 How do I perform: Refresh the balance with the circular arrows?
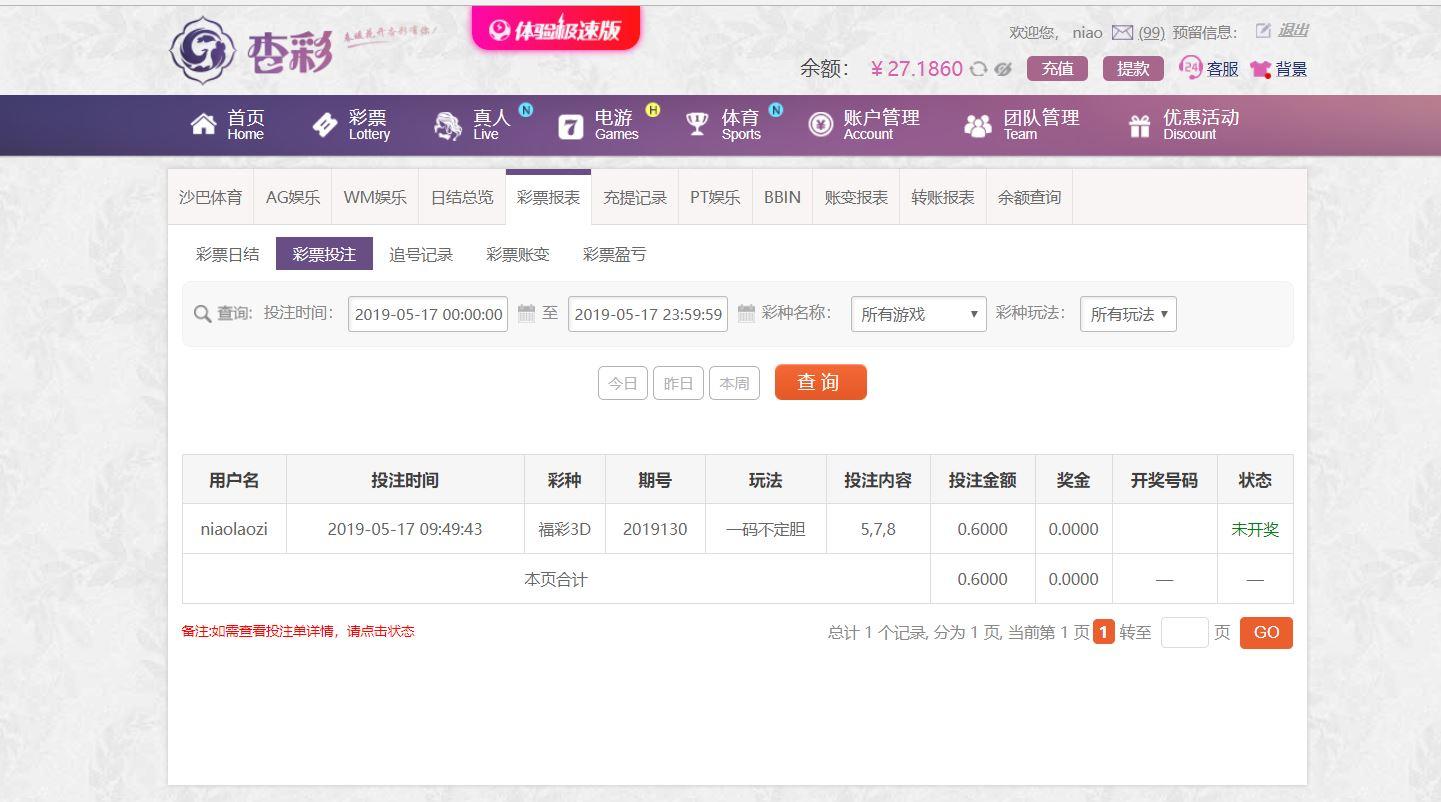(978, 69)
